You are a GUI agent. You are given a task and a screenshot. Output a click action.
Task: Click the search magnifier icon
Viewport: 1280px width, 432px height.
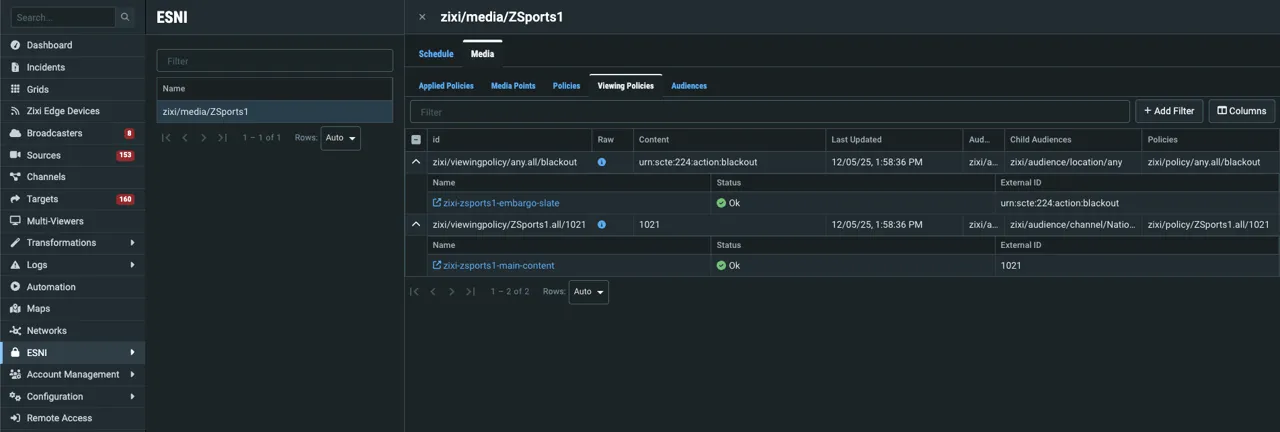coord(125,17)
